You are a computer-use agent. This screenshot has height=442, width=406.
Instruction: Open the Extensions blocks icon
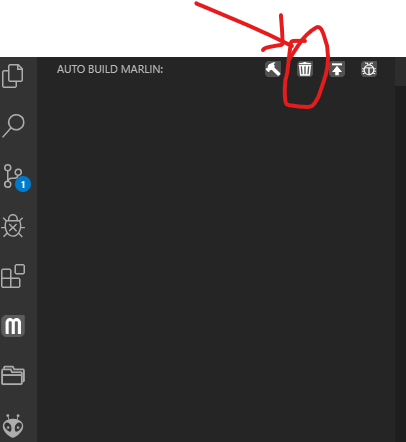click(13, 276)
